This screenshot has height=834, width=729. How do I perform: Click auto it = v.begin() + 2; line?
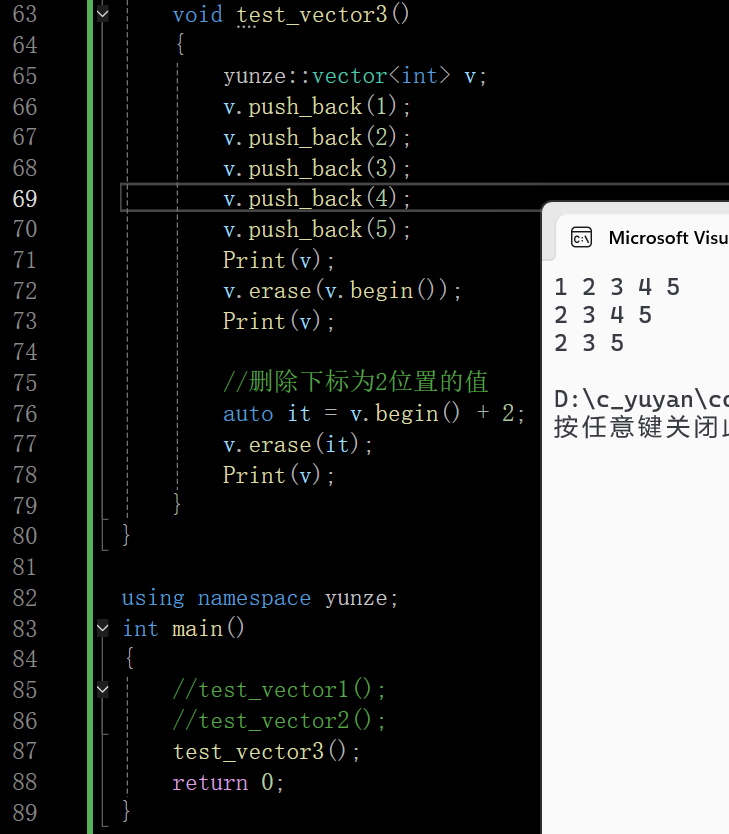[374, 414]
